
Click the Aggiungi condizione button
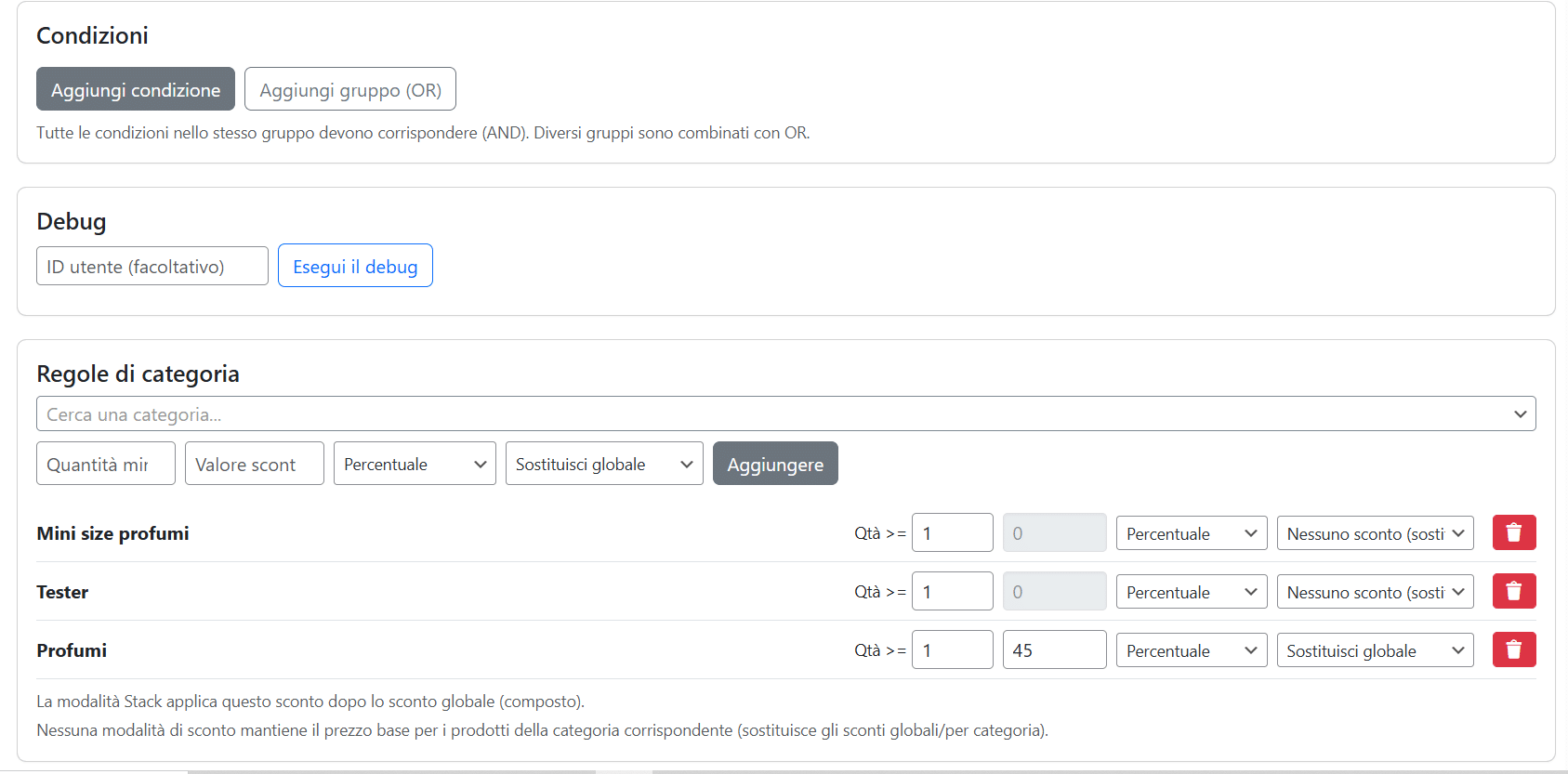tap(136, 89)
